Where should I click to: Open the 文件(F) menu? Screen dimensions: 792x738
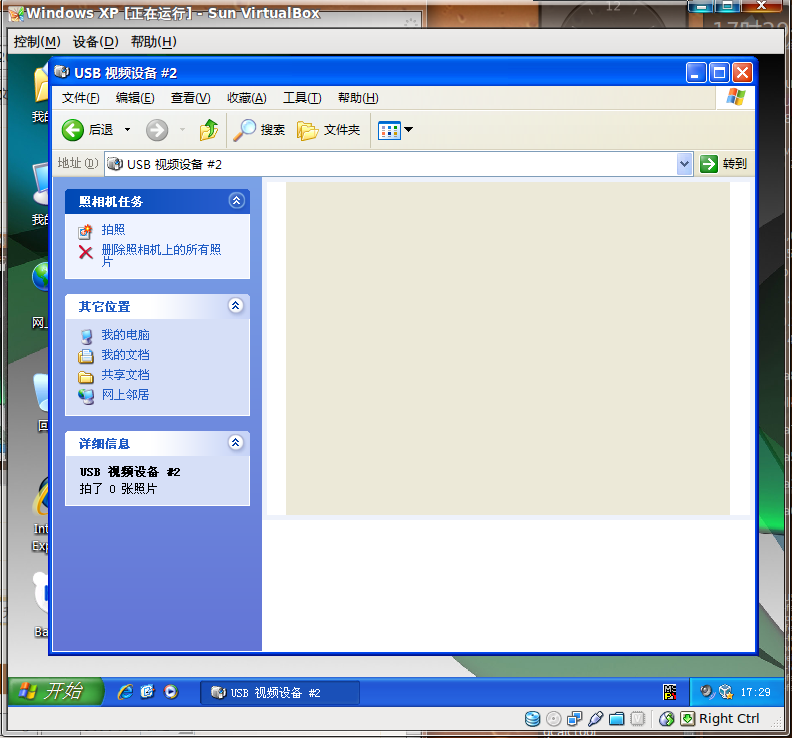coord(80,98)
